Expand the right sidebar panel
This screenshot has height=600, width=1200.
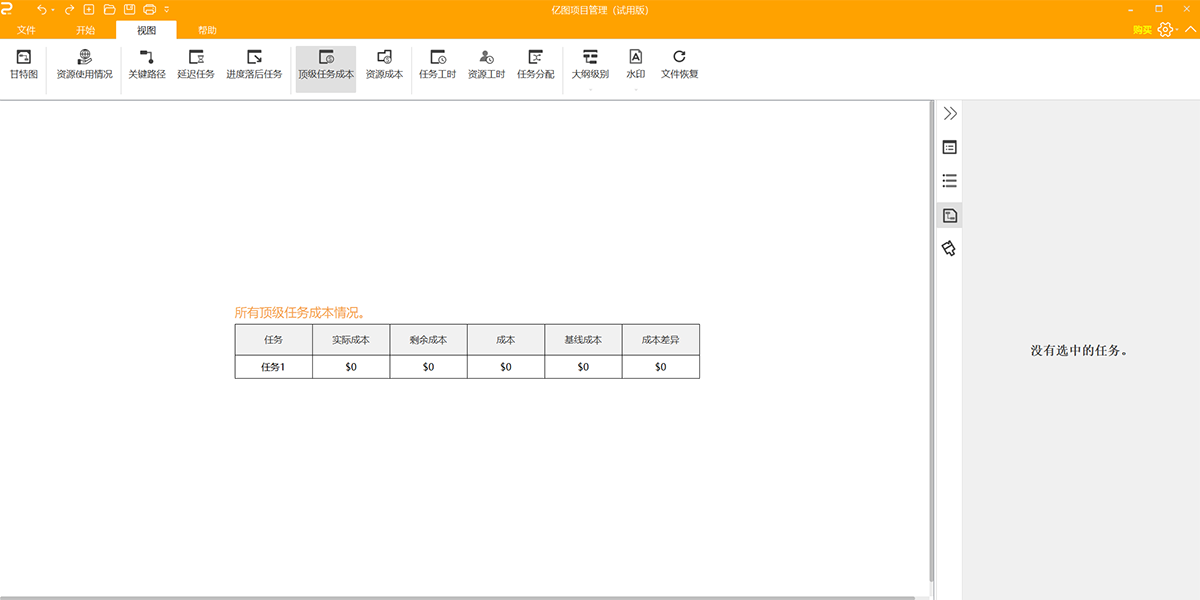948,113
